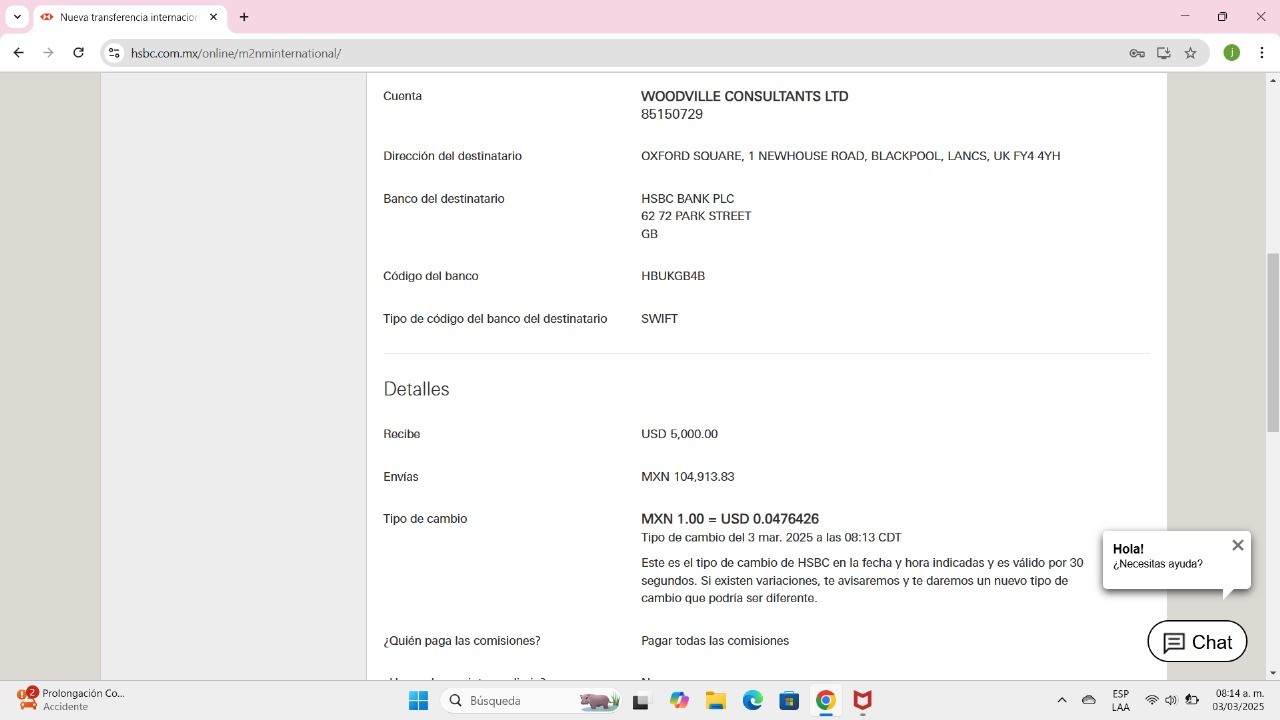Viewport: 1280px width, 720px height.
Task: Open the saved passwords key icon
Action: click(x=1137, y=53)
